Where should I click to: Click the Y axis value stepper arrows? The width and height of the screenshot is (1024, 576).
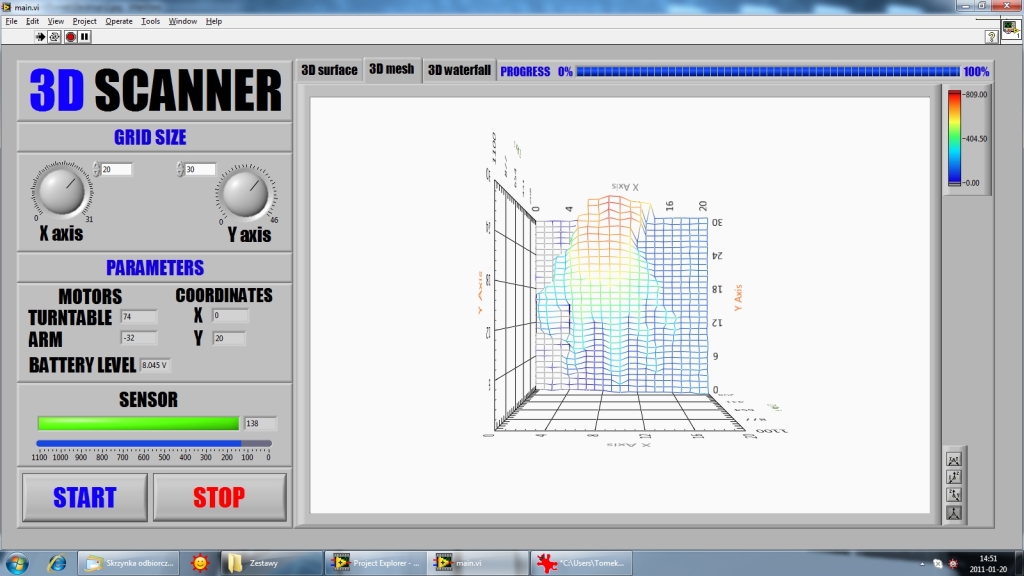coord(180,169)
